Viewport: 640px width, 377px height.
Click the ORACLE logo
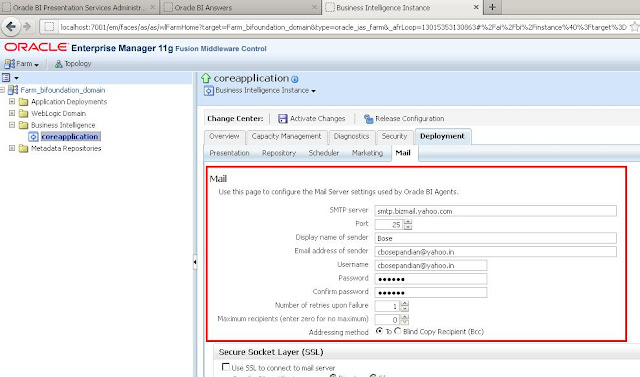[36, 47]
